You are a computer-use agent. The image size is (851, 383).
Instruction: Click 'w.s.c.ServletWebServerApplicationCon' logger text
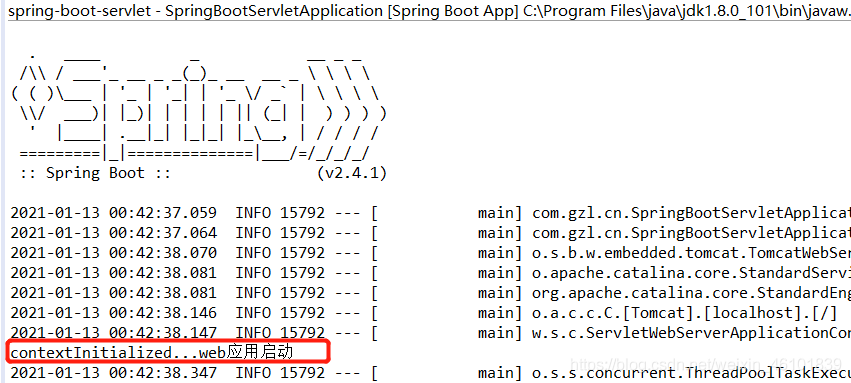[x=691, y=333]
